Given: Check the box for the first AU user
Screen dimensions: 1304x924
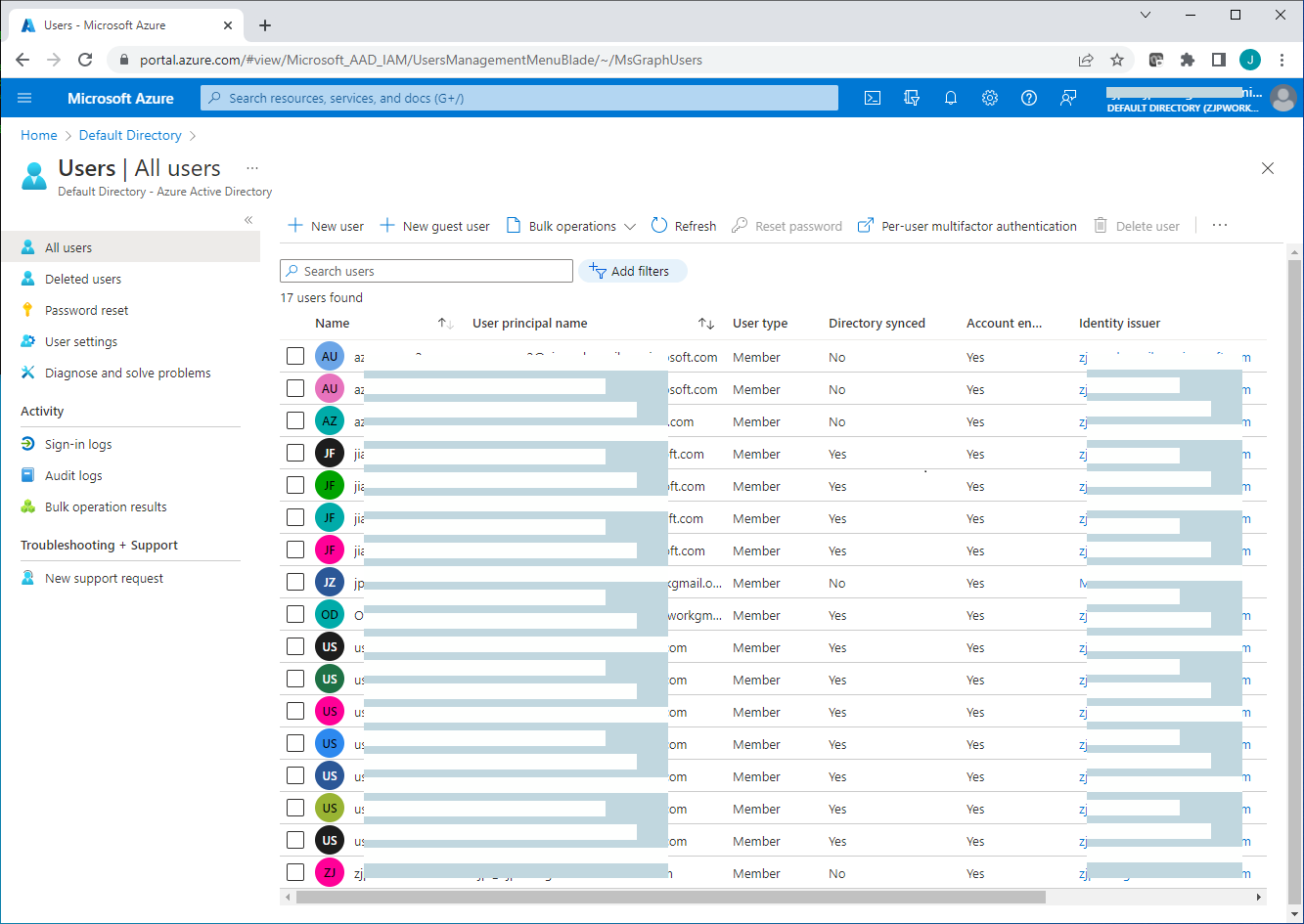Looking at the screenshot, I should 295,356.
